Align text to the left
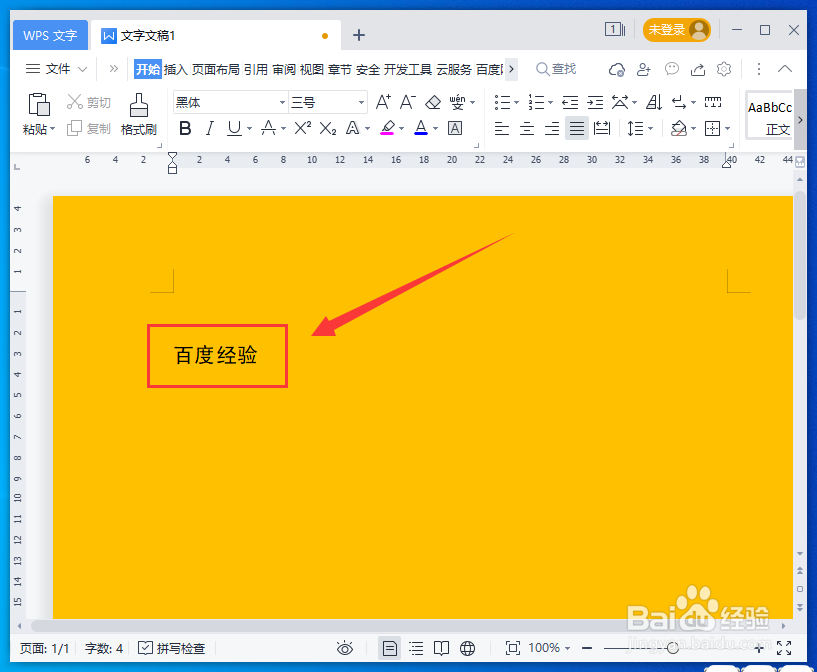 502,128
